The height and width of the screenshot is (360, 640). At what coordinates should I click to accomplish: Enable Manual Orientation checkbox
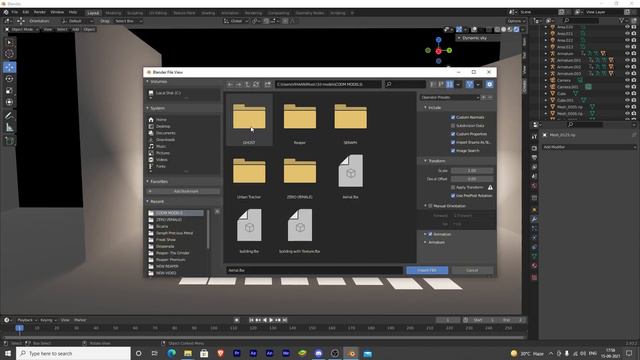[x=430, y=206]
